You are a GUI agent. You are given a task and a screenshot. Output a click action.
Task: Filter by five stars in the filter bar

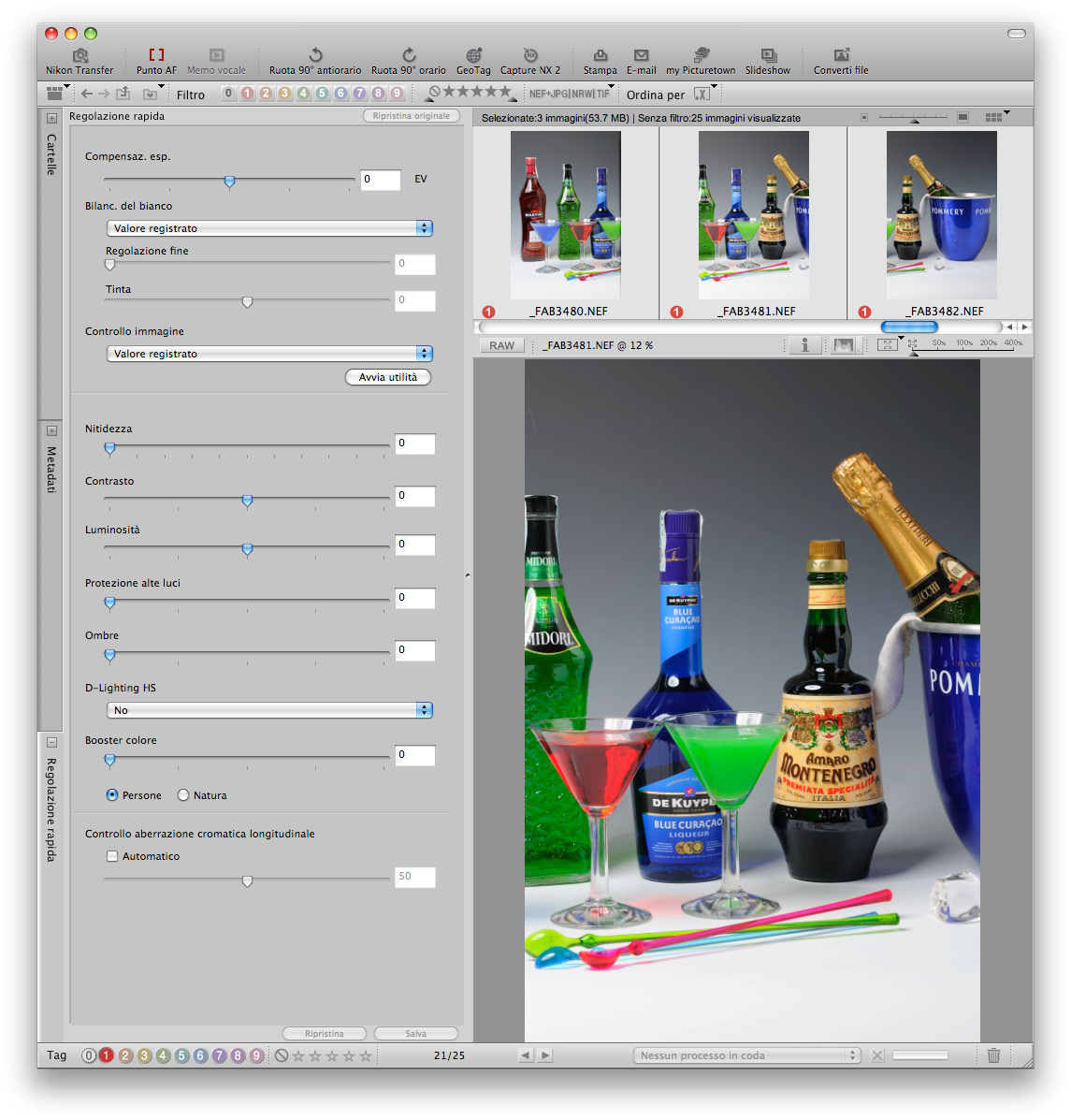(x=504, y=92)
